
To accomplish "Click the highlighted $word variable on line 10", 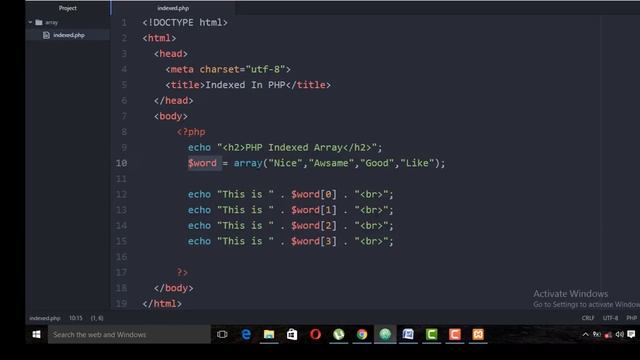I will tap(202, 163).
